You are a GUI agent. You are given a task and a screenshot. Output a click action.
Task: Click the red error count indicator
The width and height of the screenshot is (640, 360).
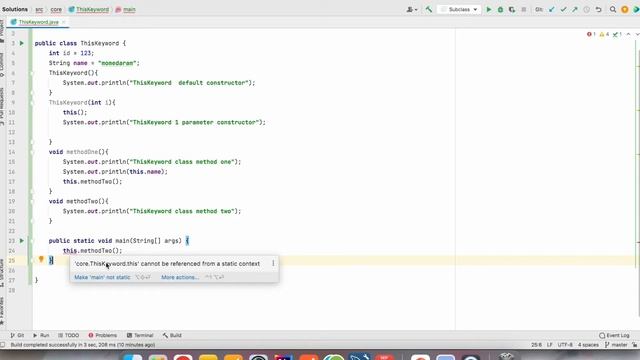[x=591, y=34]
